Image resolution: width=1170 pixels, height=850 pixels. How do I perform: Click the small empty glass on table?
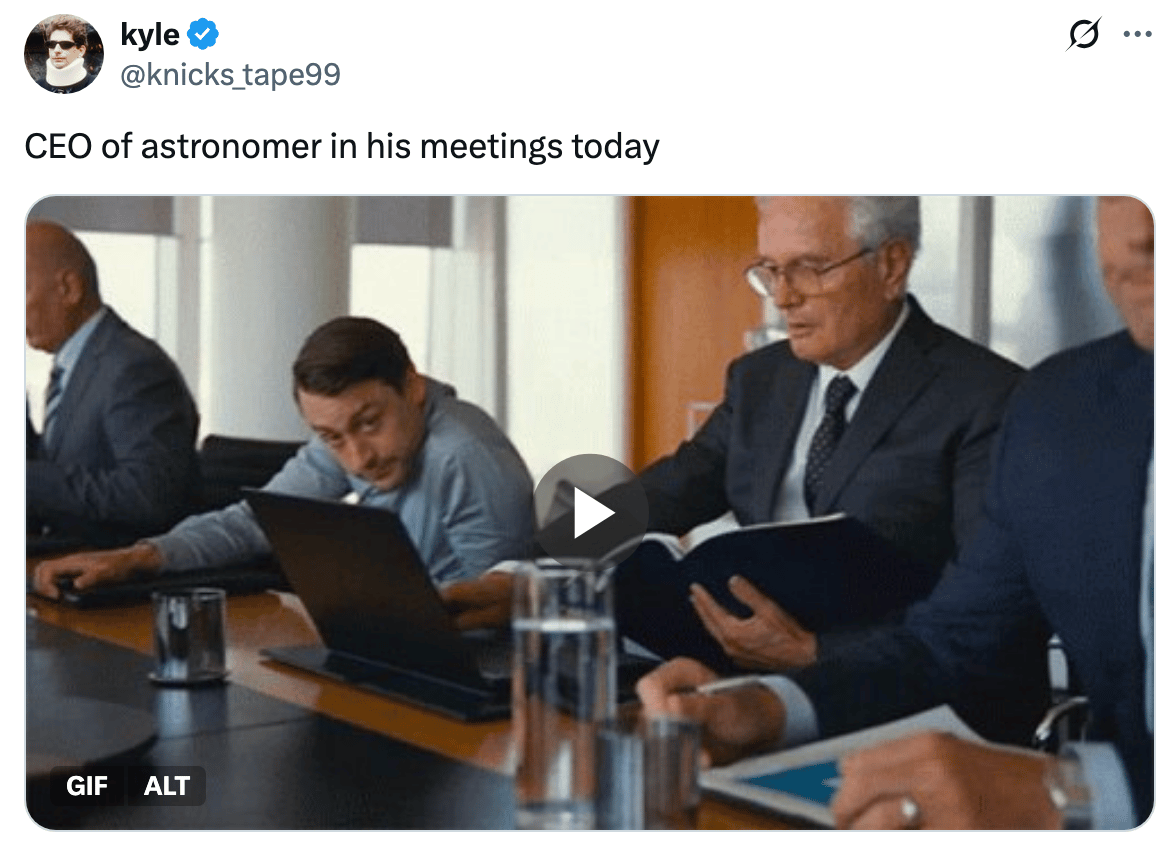tap(189, 634)
